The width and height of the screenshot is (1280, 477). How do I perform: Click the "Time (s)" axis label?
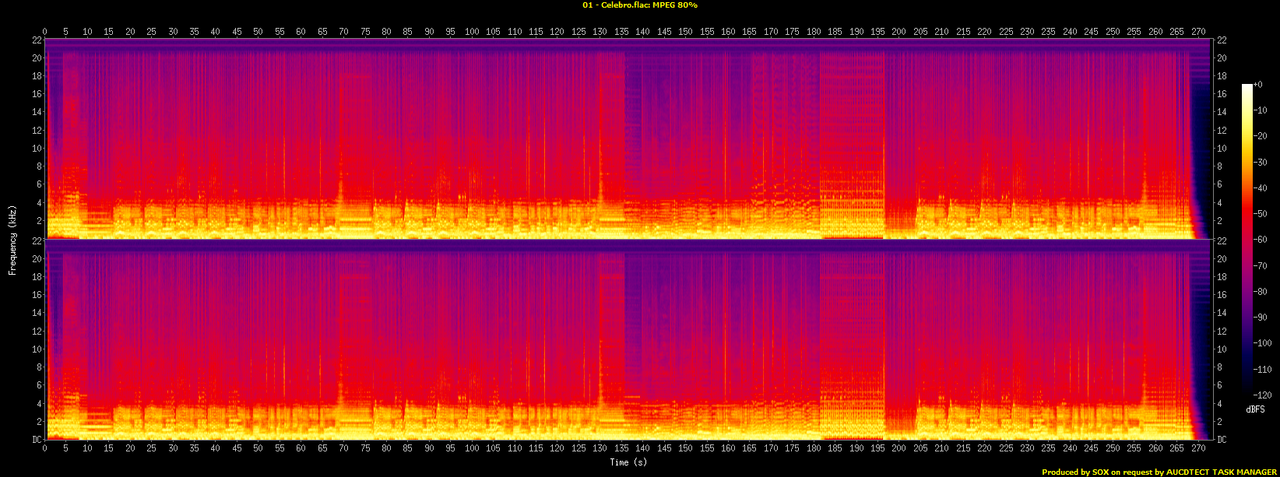coord(627,462)
